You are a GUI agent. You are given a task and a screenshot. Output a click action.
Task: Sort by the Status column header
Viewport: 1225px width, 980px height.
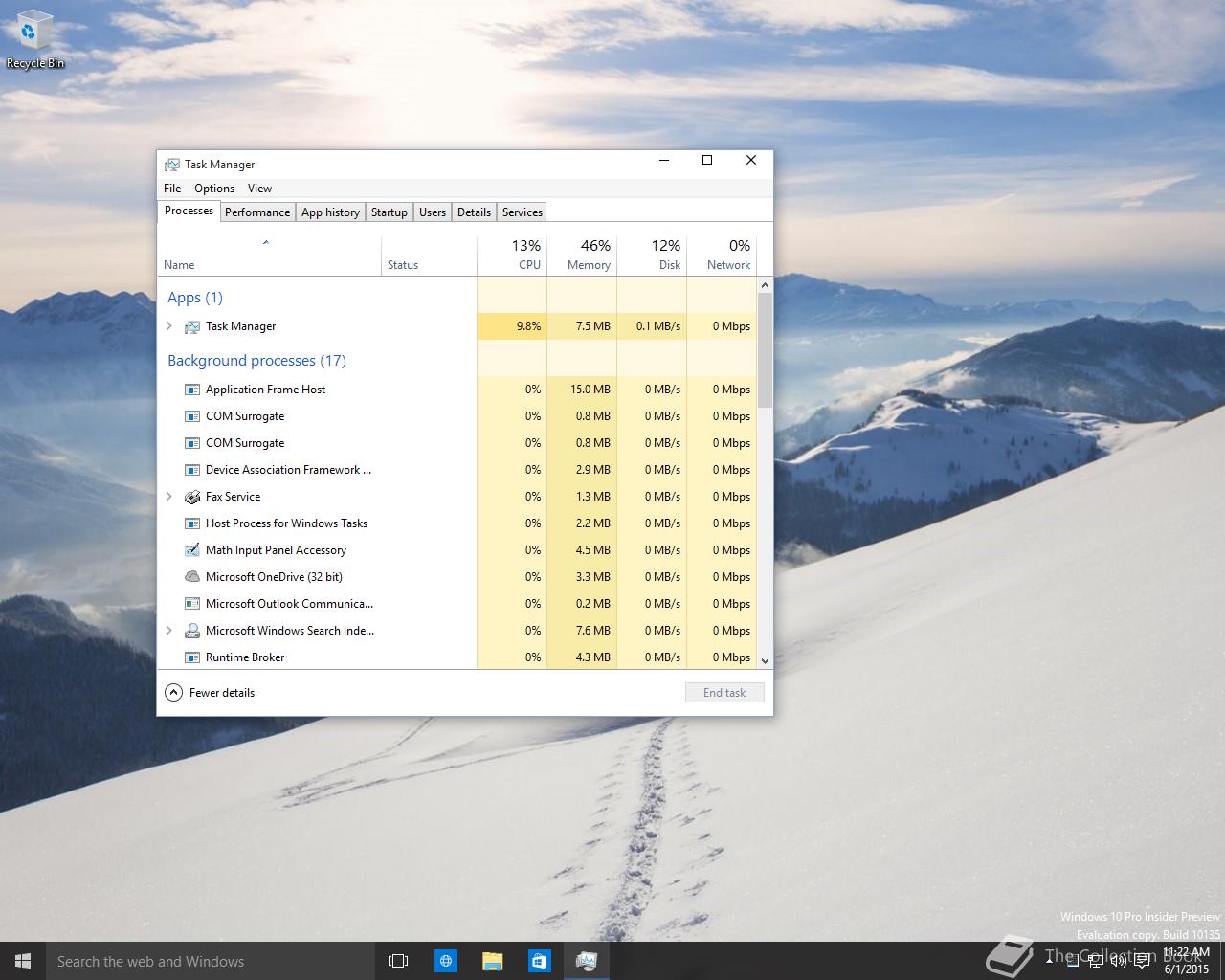pyautogui.click(x=429, y=256)
